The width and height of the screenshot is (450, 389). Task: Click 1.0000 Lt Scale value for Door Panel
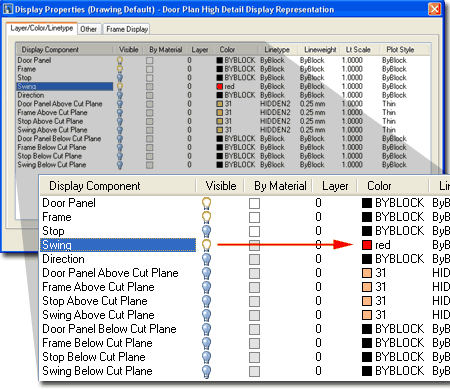click(352, 61)
